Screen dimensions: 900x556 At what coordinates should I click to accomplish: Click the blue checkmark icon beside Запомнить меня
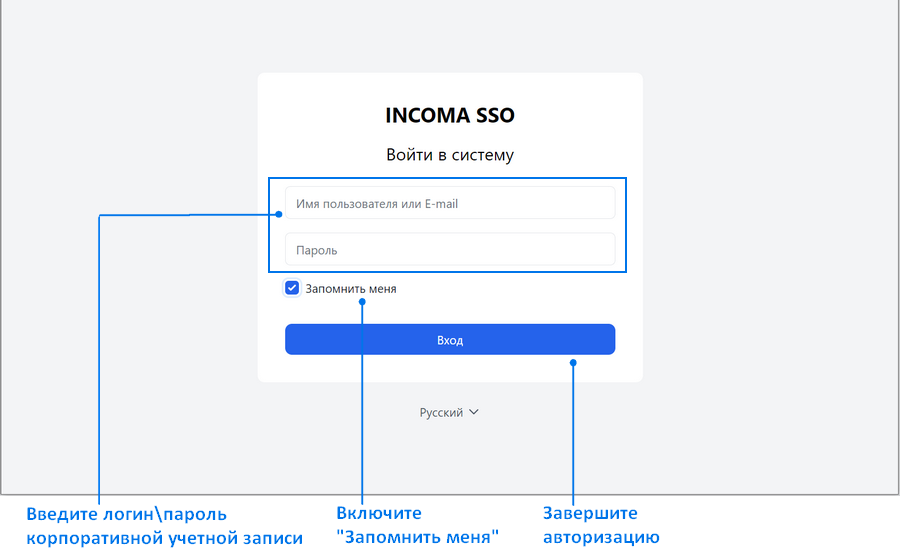pyautogui.click(x=292, y=288)
